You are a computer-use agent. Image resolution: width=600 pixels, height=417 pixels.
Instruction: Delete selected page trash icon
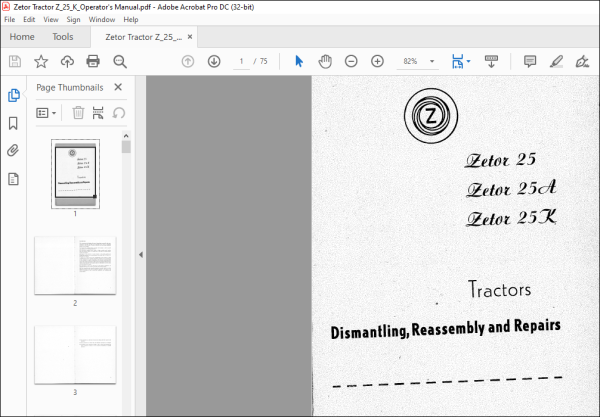point(78,113)
